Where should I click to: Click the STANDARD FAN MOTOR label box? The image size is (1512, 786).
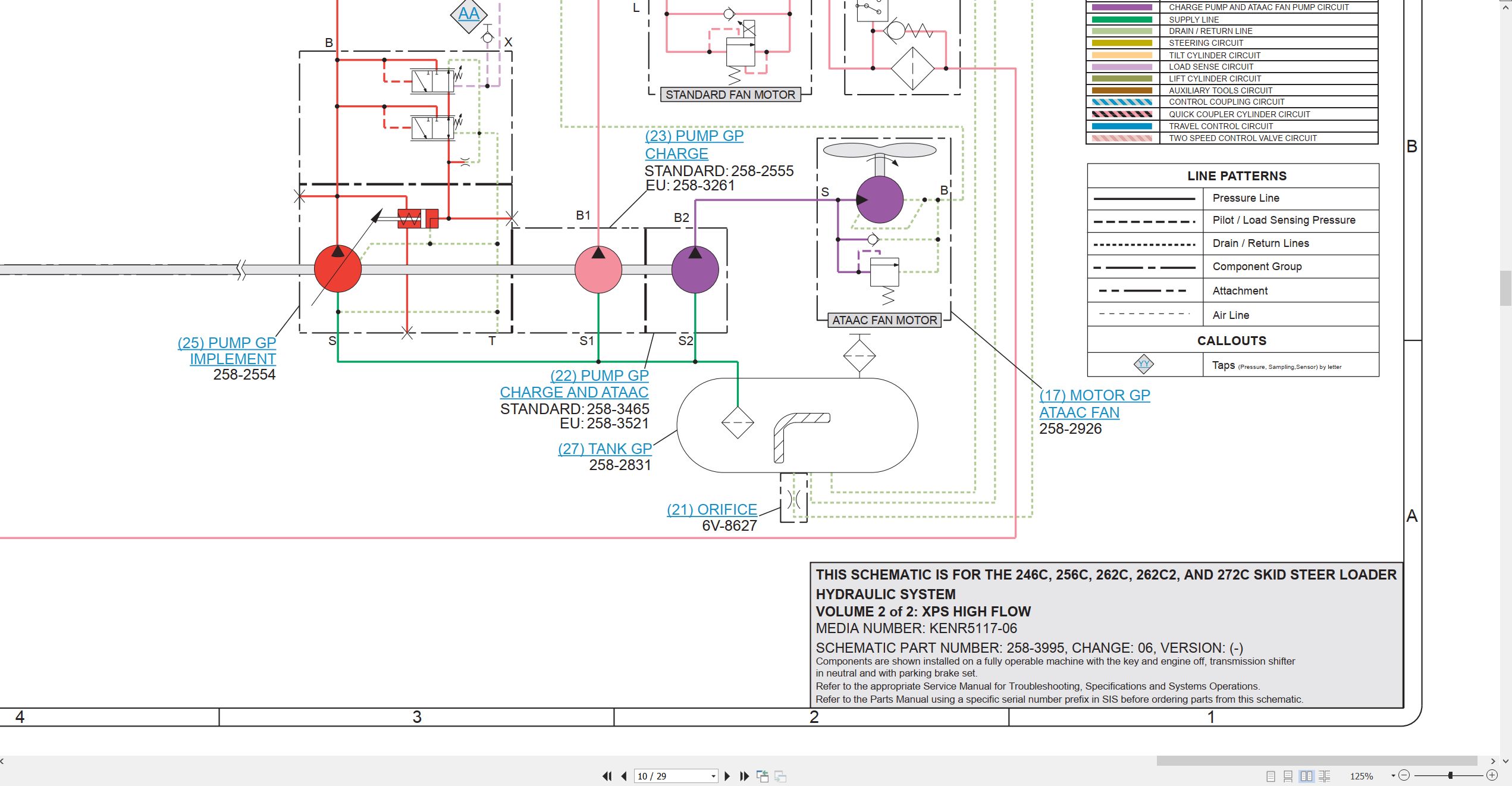coord(730,95)
